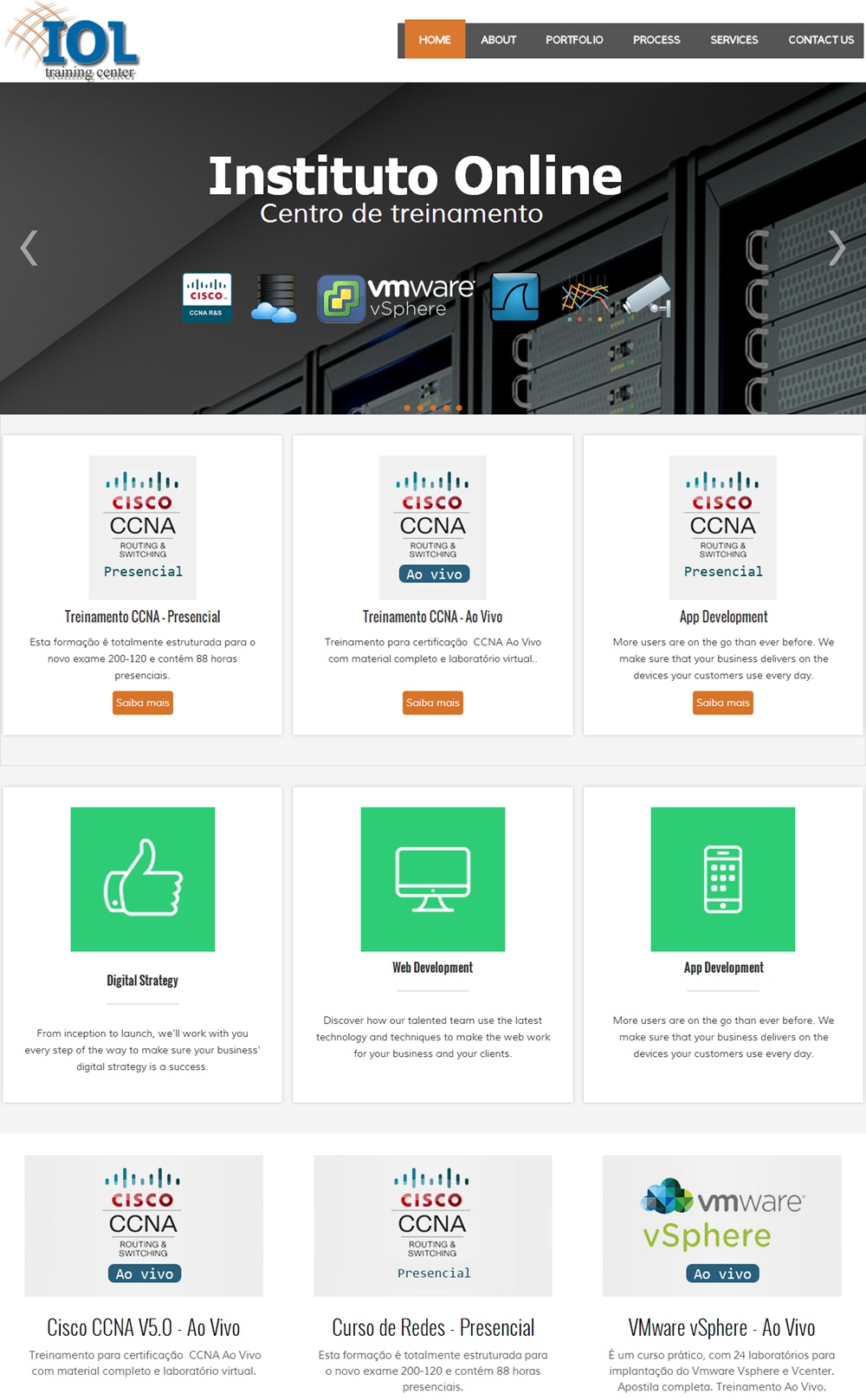866x1400 pixels.
Task: Click the monitor Web Development icon
Action: pos(433,879)
